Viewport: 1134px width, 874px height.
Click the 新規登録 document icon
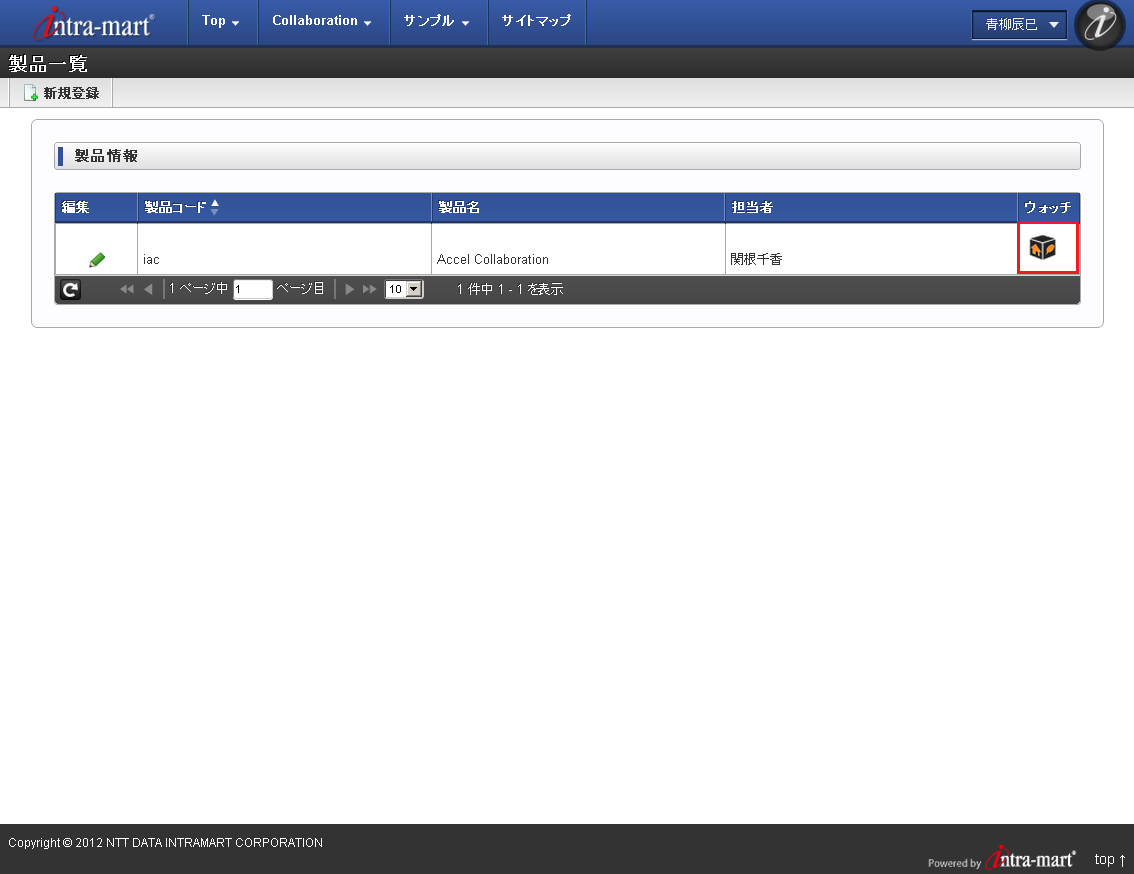pyautogui.click(x=30, y=93)
